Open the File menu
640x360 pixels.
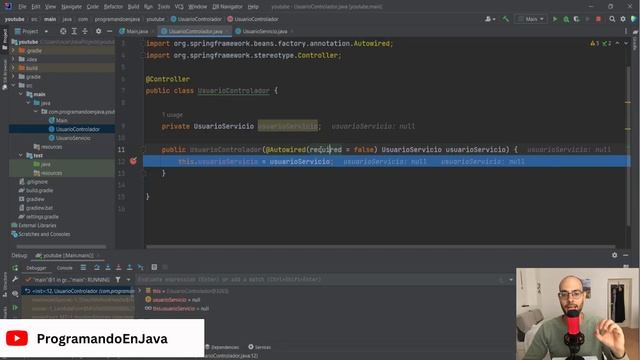pos(22,7)
